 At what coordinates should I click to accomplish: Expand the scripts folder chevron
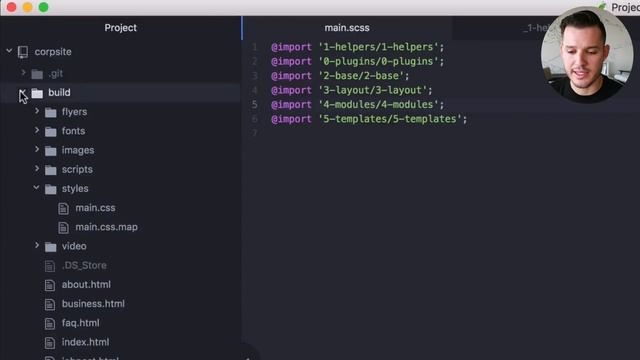click(37, 169)
